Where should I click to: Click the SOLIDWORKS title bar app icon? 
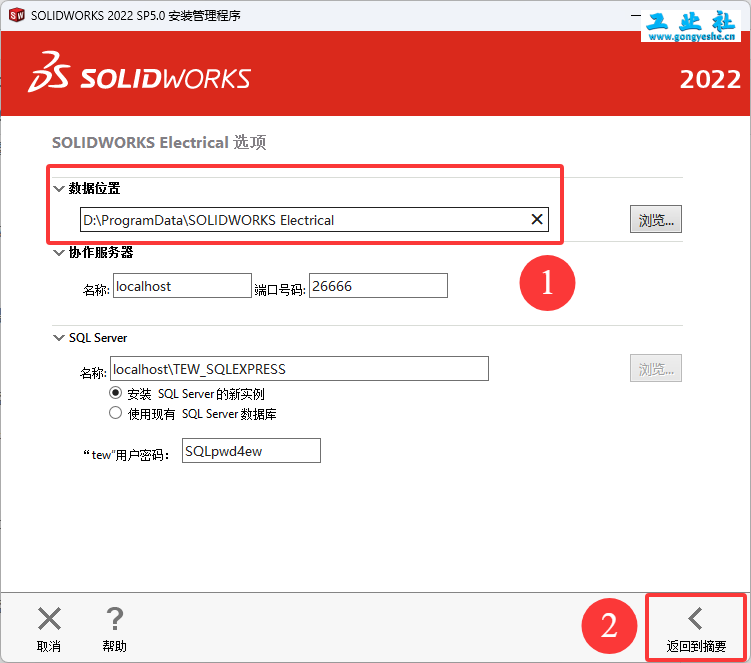(x=17, y=15)
